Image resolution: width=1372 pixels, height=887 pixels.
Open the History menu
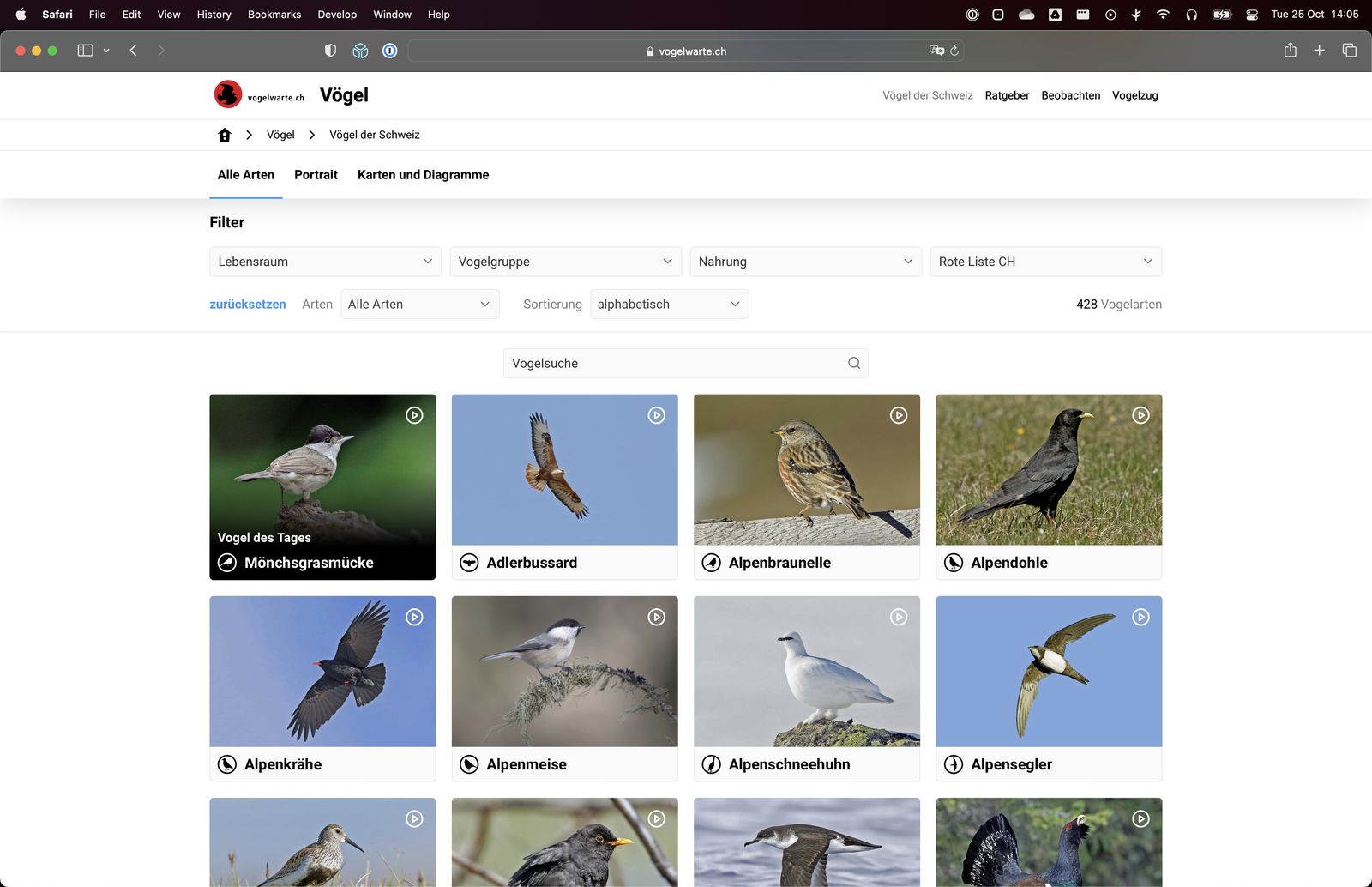pyautogui.click(x=214, y=15)
